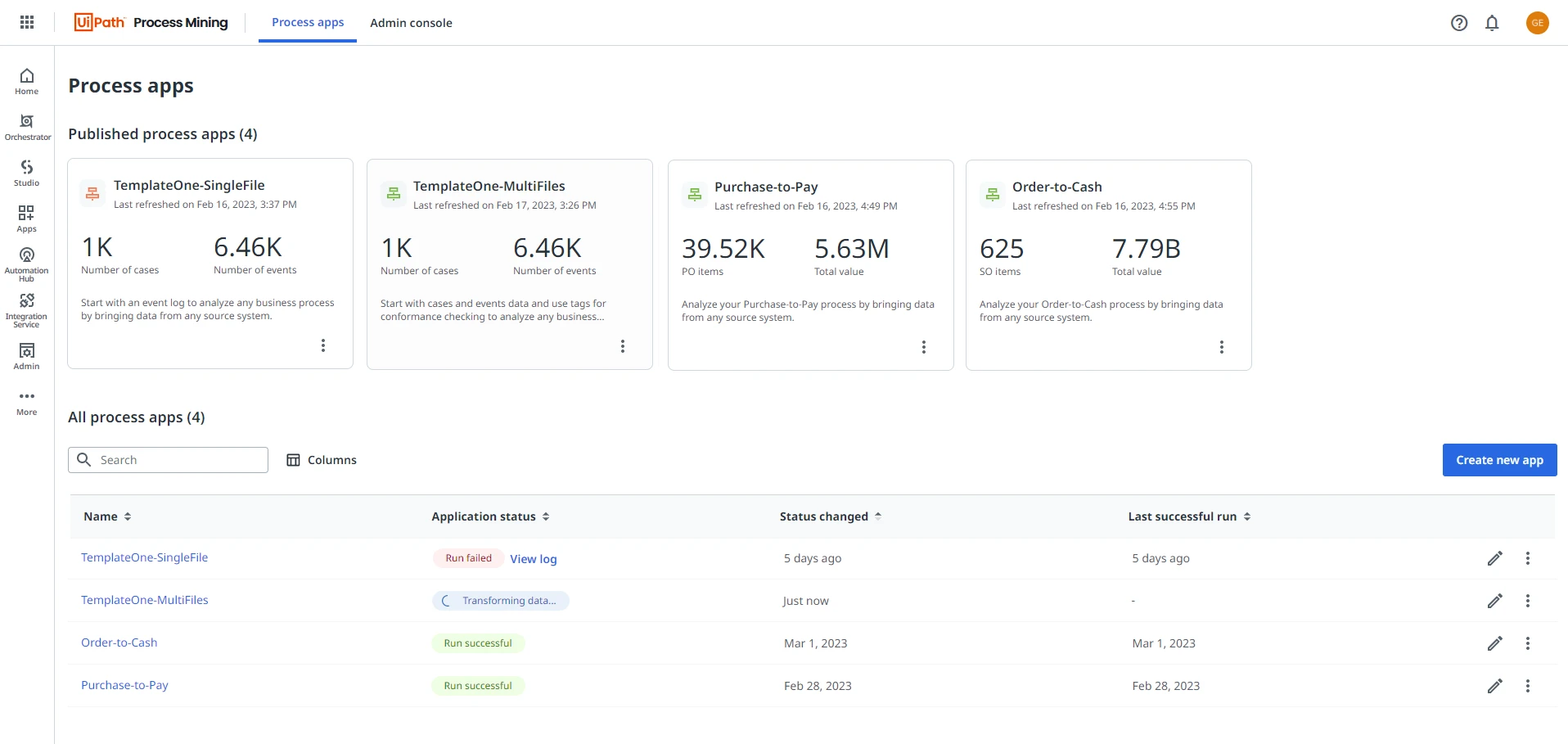Click the Purchase-to-Pay card icon
1568x744 pixels.
(695, 195)
